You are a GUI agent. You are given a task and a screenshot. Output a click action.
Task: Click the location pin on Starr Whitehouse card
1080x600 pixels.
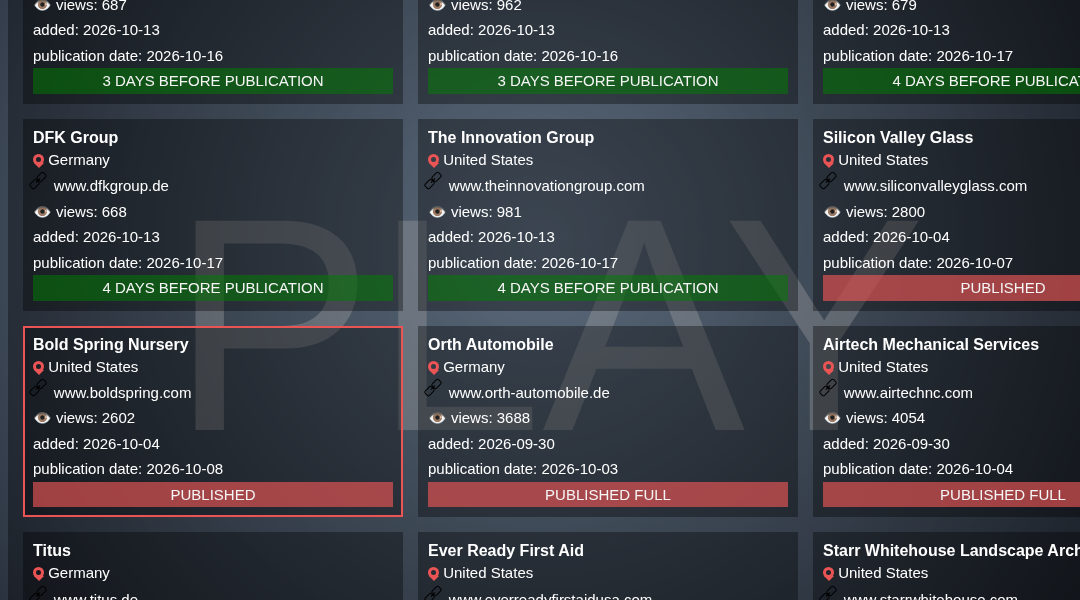pyautogui.click(x=829, y=573)
